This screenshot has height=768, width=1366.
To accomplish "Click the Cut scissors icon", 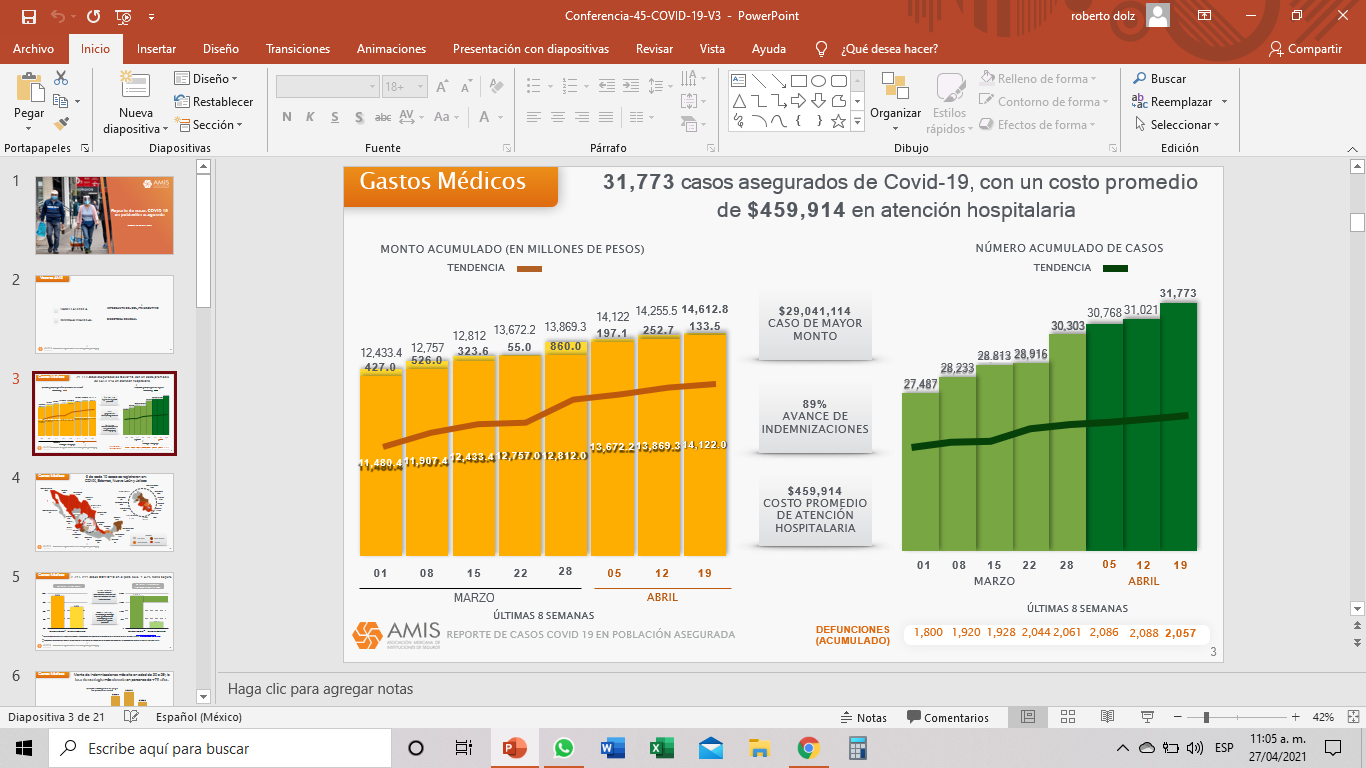I will (x=61, y=78).
